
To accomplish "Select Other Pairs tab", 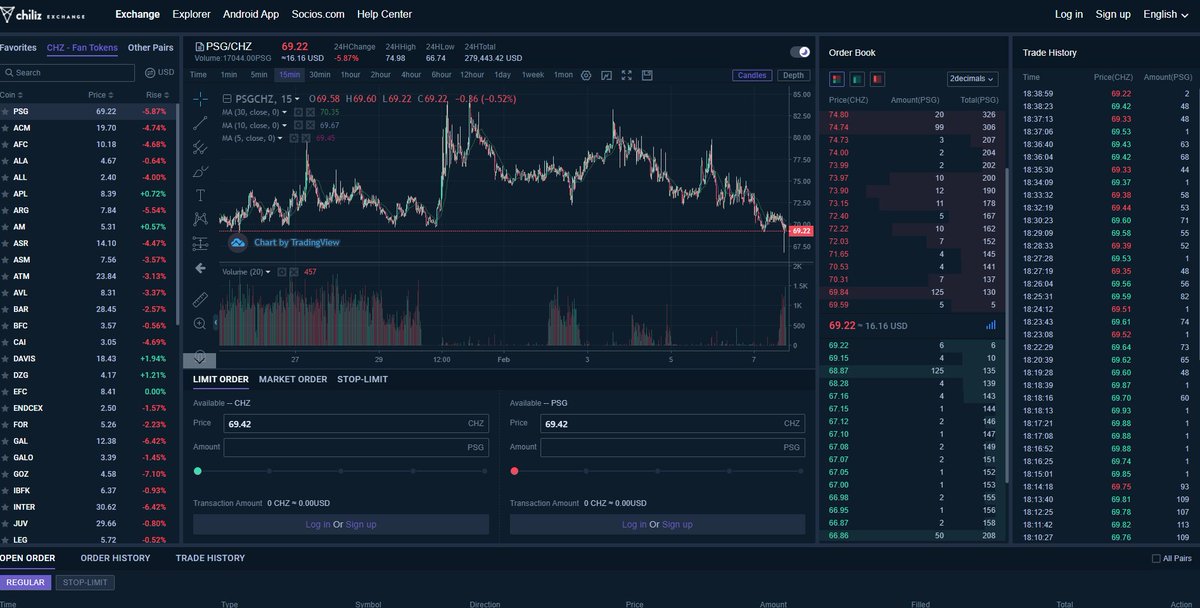I will click(x=151, y=47).
